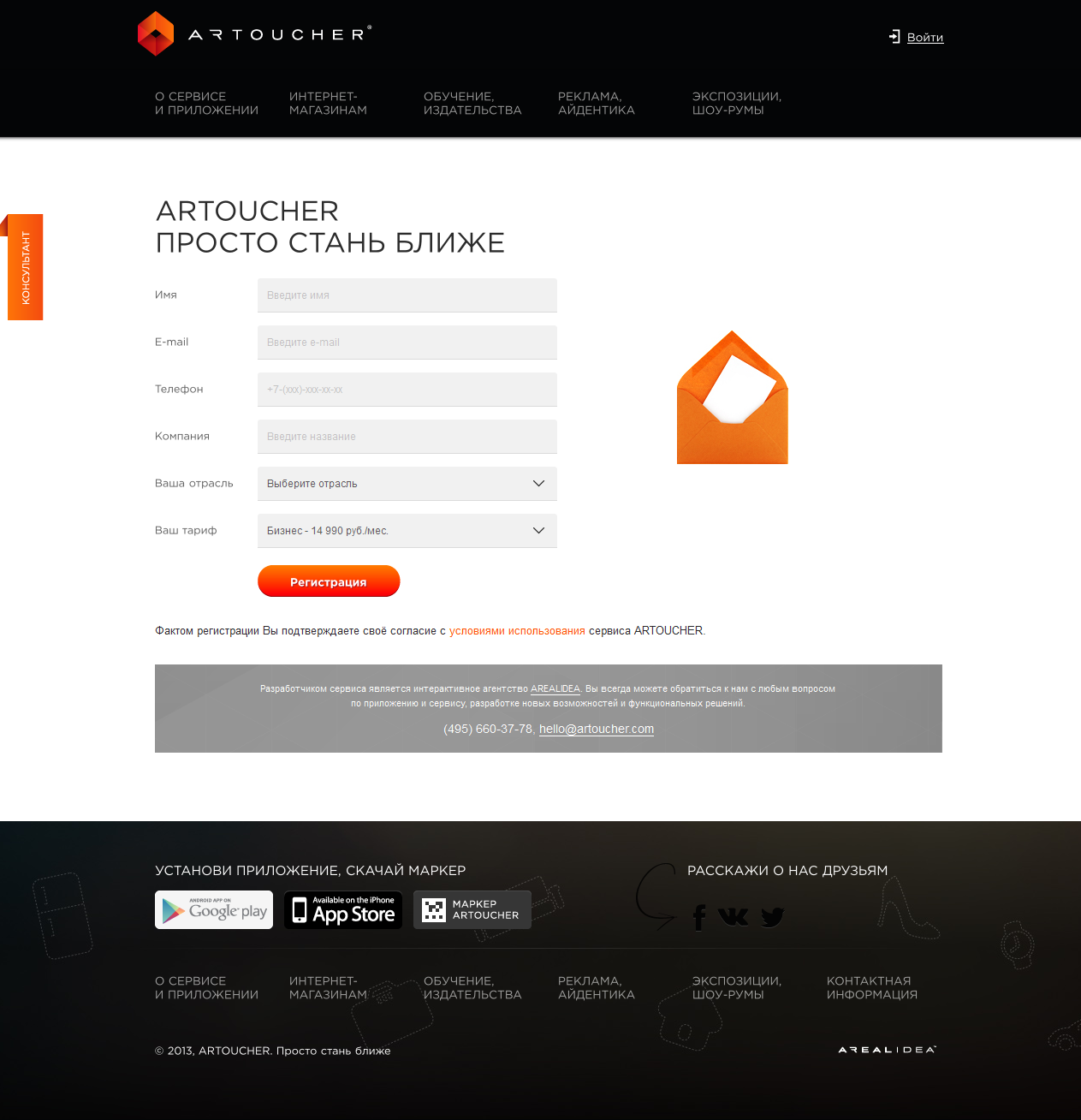Open the header menu Реклама, айдентика

[x=597, y=104]
